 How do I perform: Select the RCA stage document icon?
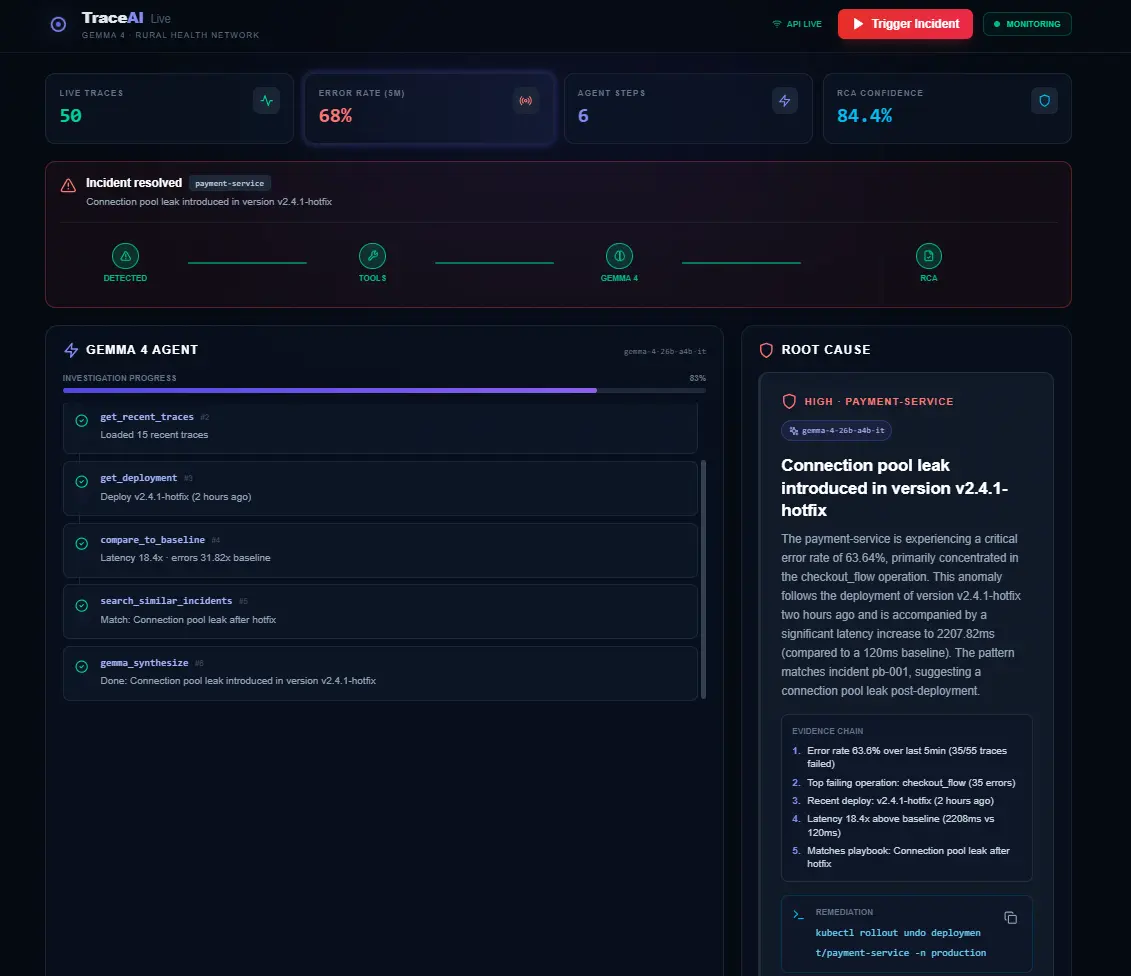tap(929, 256)
